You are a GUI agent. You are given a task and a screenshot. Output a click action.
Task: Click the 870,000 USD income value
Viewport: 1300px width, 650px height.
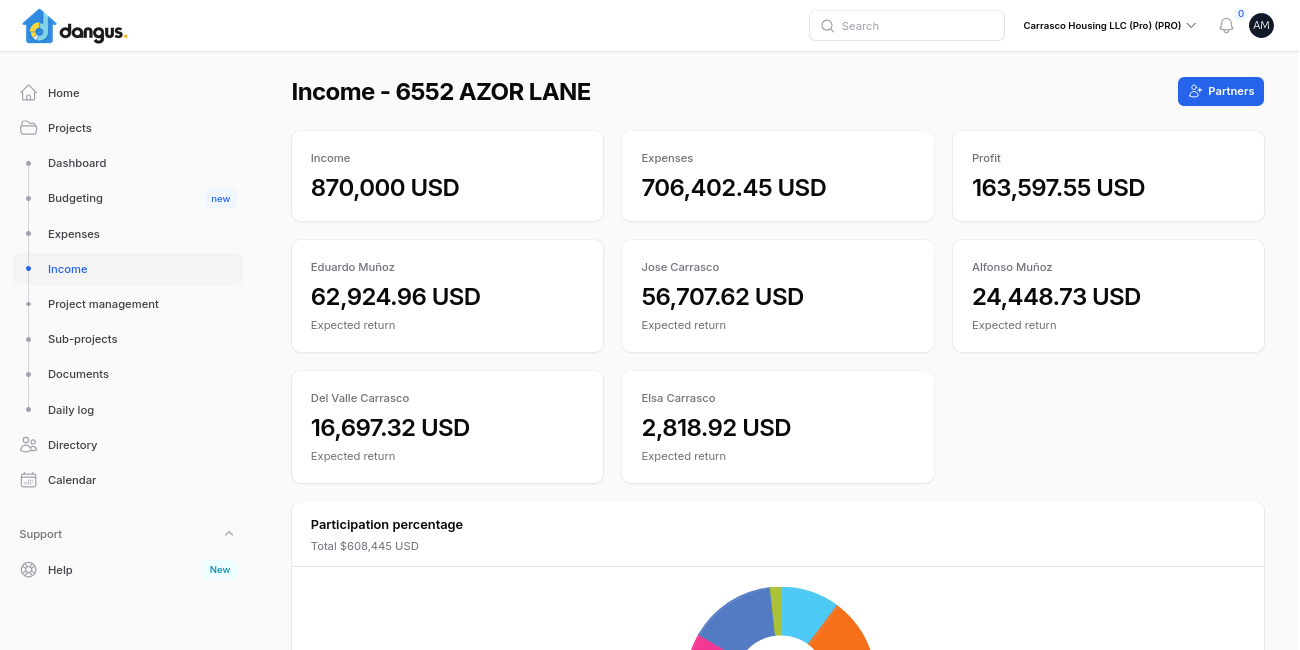point(385,188)
